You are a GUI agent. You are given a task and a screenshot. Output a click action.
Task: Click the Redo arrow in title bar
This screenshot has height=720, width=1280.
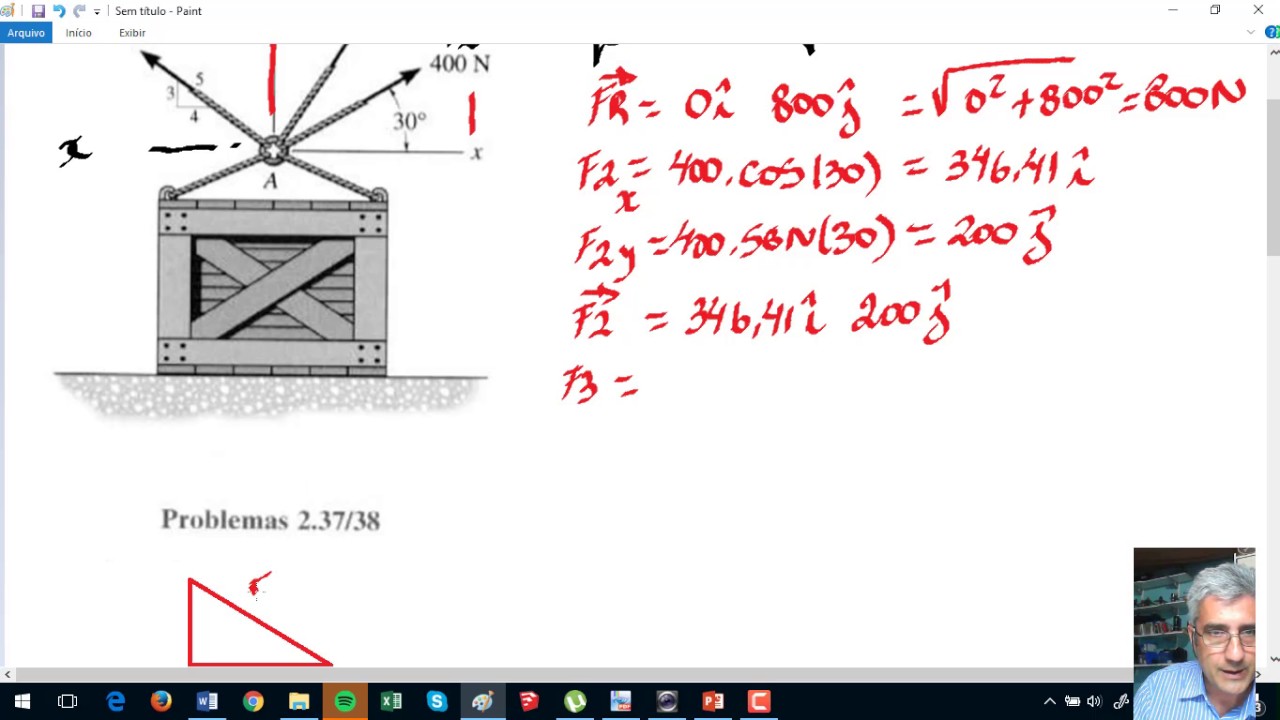click(79, 11)
